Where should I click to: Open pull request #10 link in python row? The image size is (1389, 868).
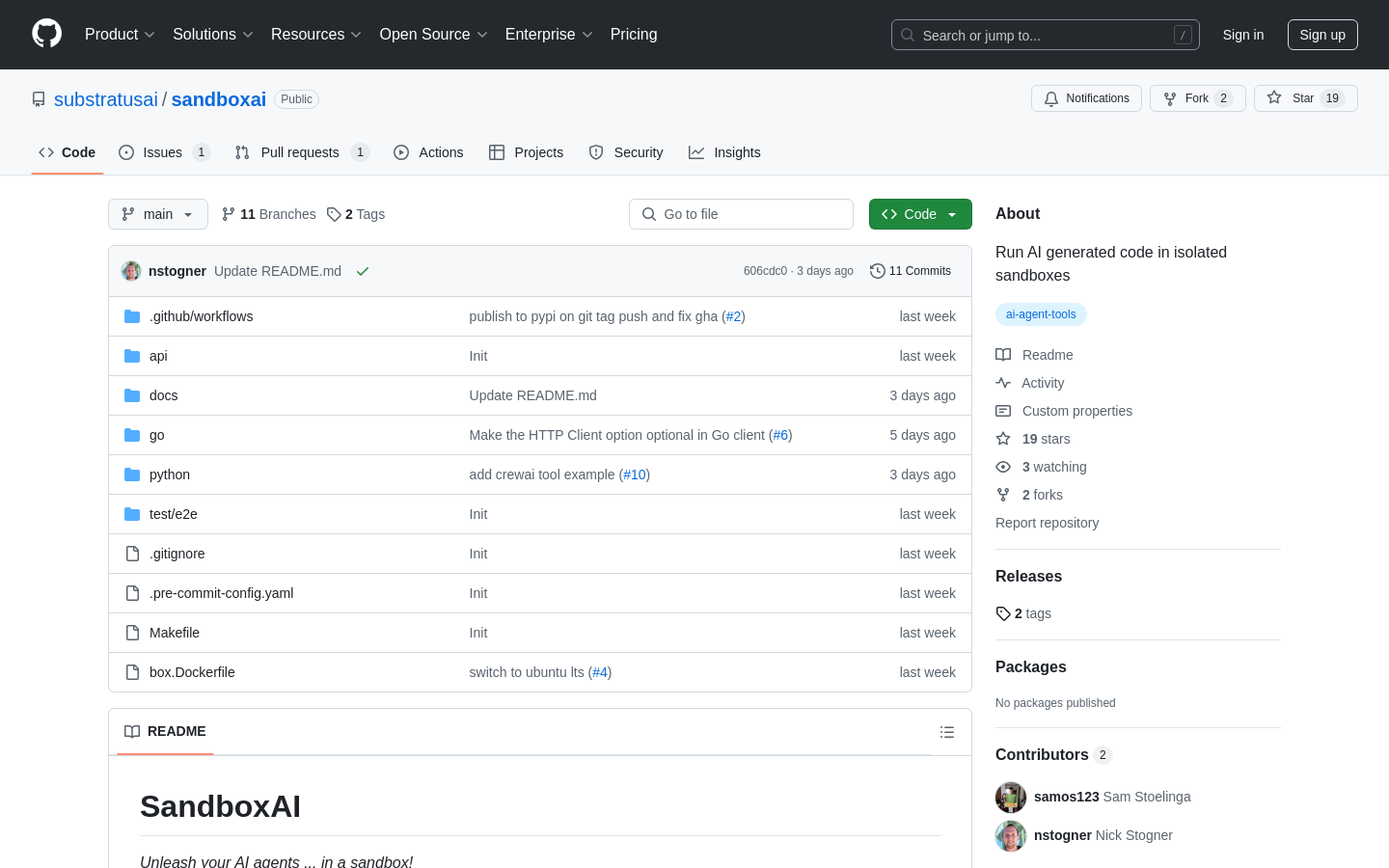point(635,475)
